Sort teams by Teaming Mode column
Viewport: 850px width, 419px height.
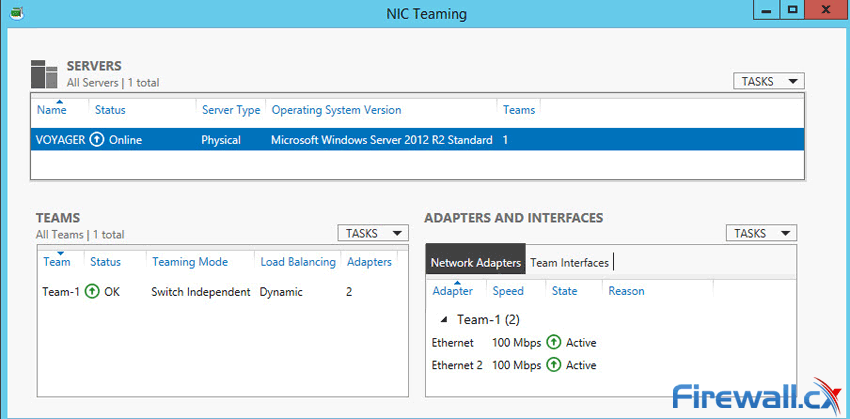(189, 262)
